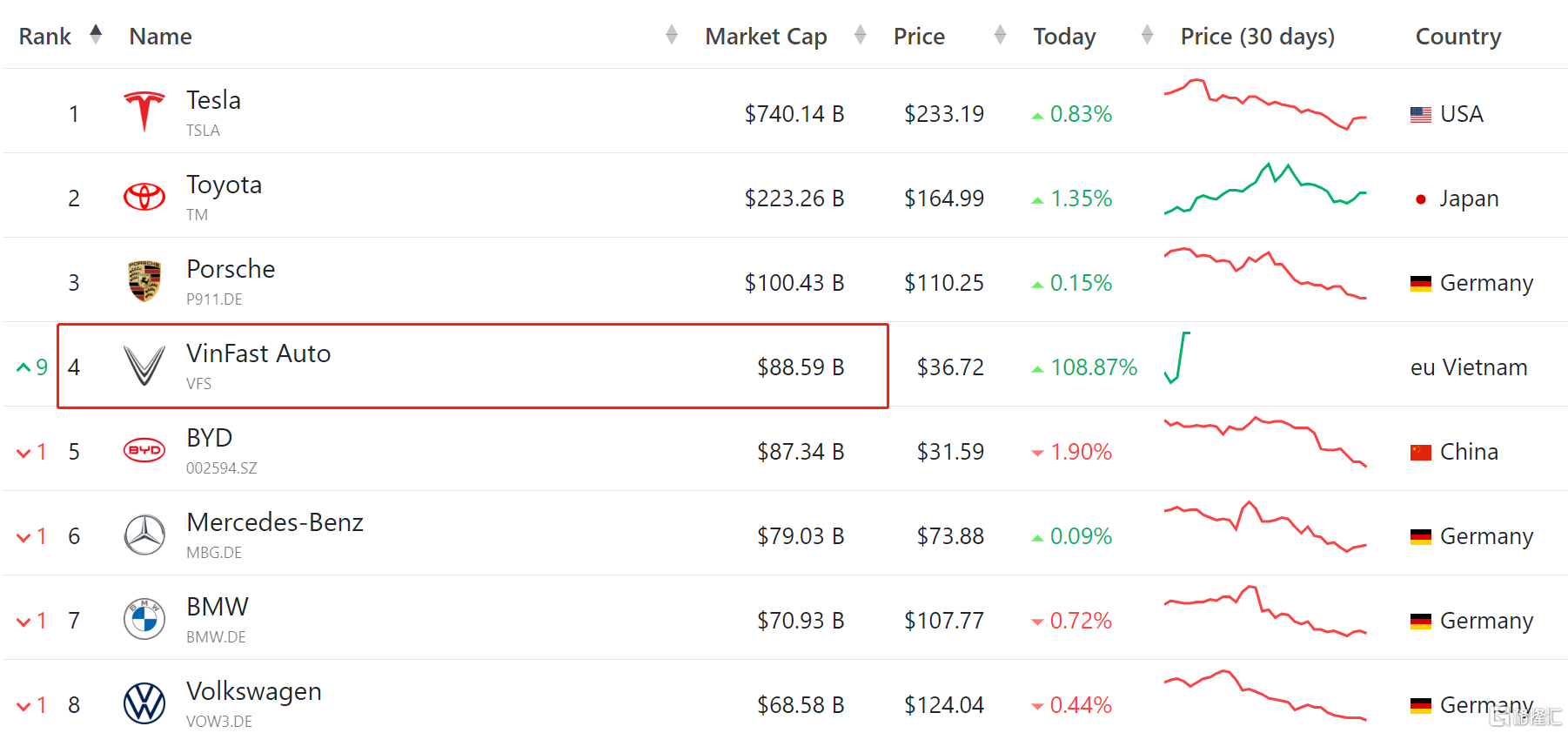The height and width of the screenshot is (733, 1568).
Task: Click the Porsche crest icon
Action: tap(144, 281)
